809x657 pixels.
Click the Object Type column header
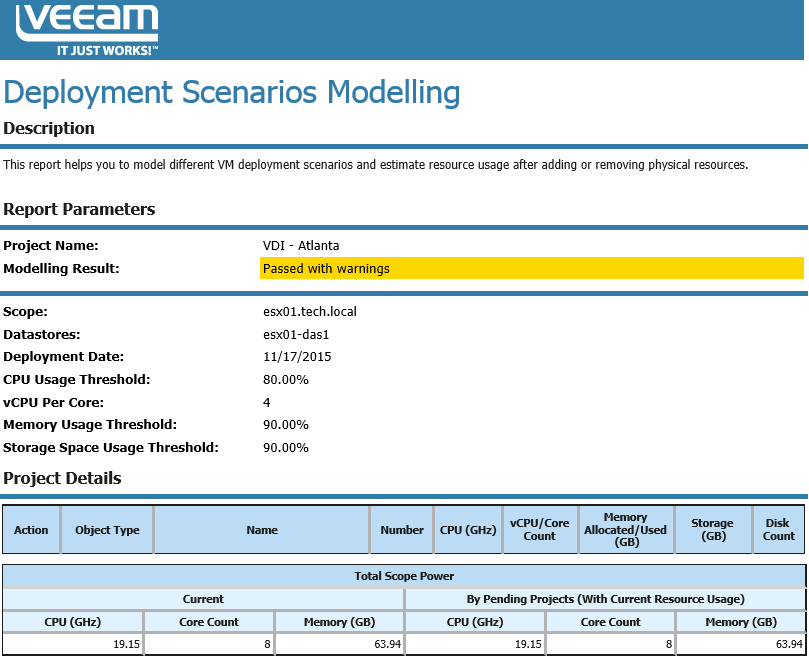(107, 530)
